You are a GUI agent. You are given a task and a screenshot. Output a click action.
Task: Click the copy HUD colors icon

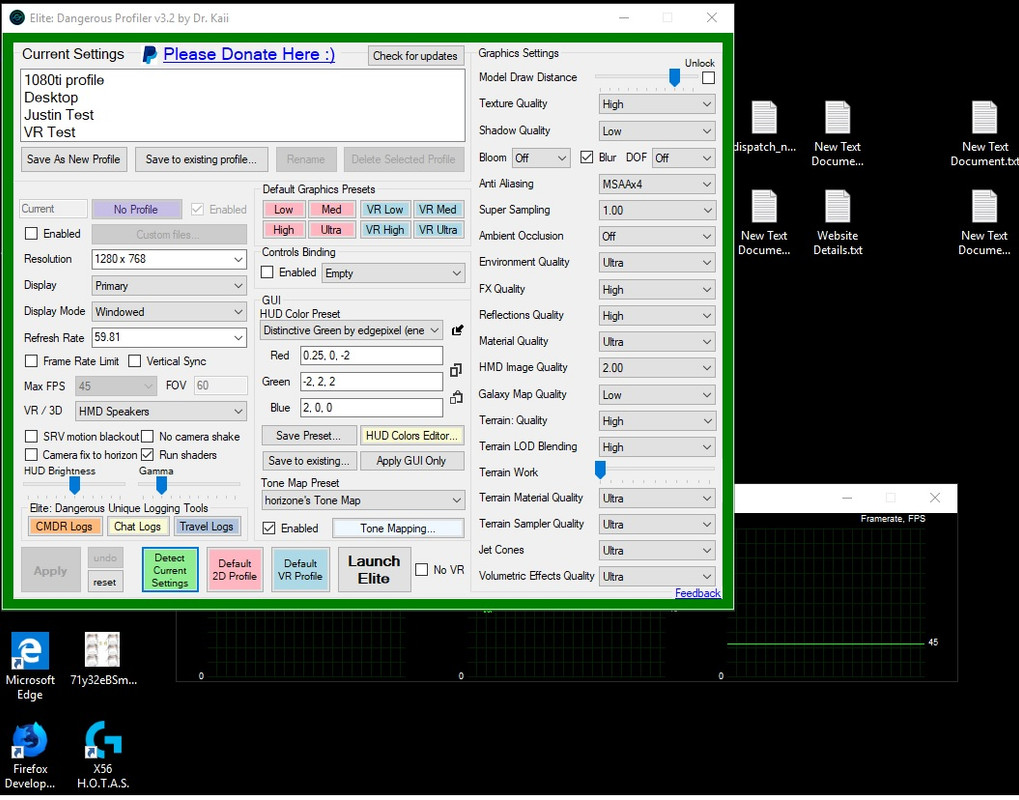[x=456, y=370]
